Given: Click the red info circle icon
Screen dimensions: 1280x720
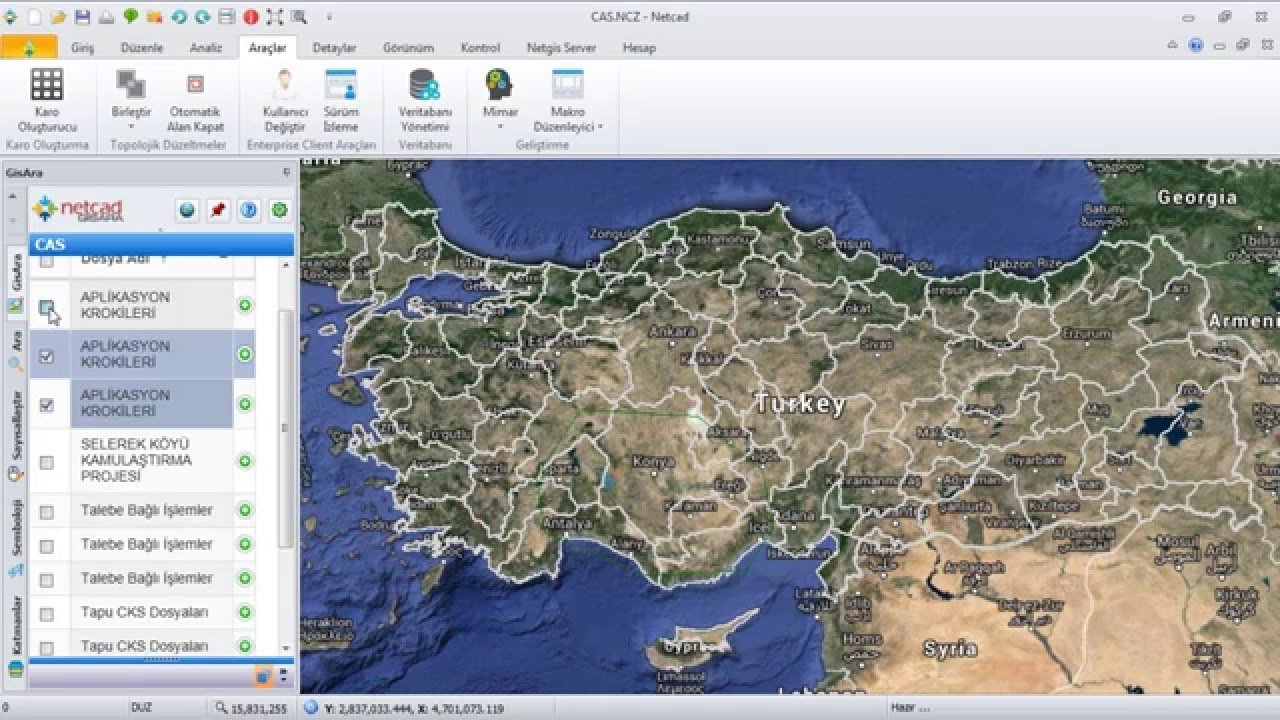Looking at the screenshot, I should coord(250,17).
